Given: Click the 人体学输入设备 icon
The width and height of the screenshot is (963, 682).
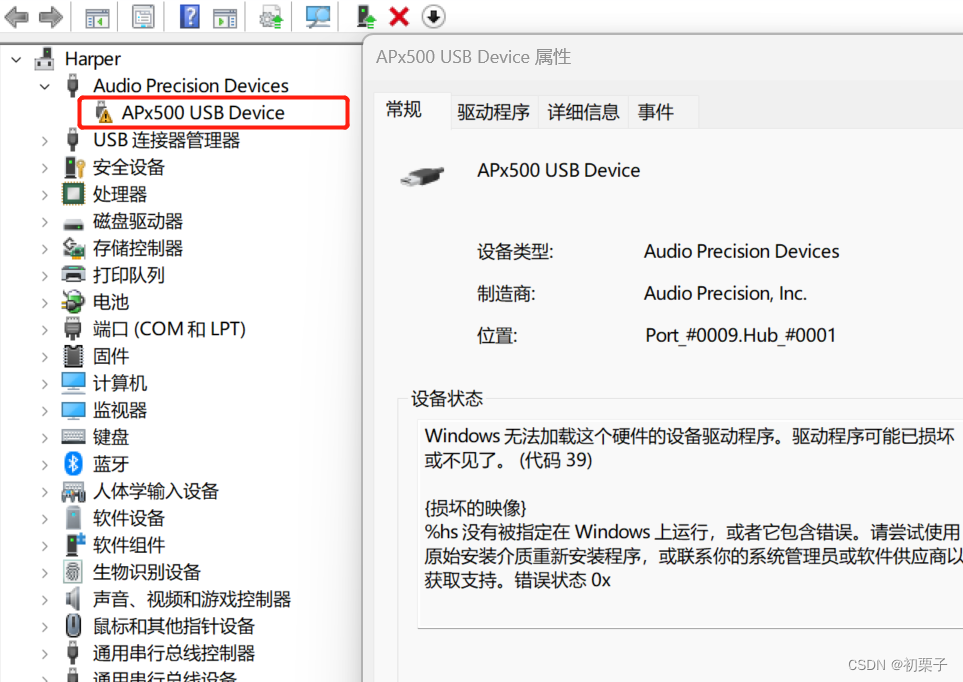Looking at the screenshot, I should 73,492.
